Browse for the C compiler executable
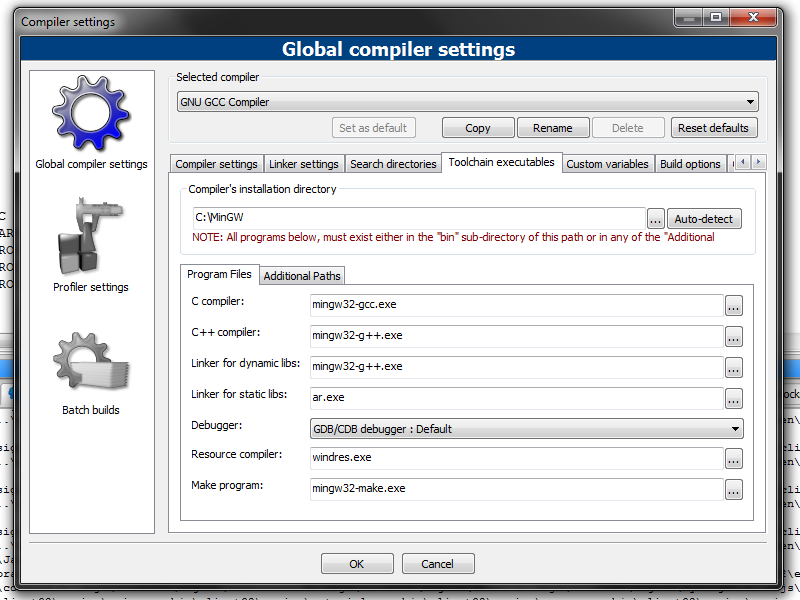Image resolution: width=800 pixels, height=600 pixels. click(x=733, y=305)
